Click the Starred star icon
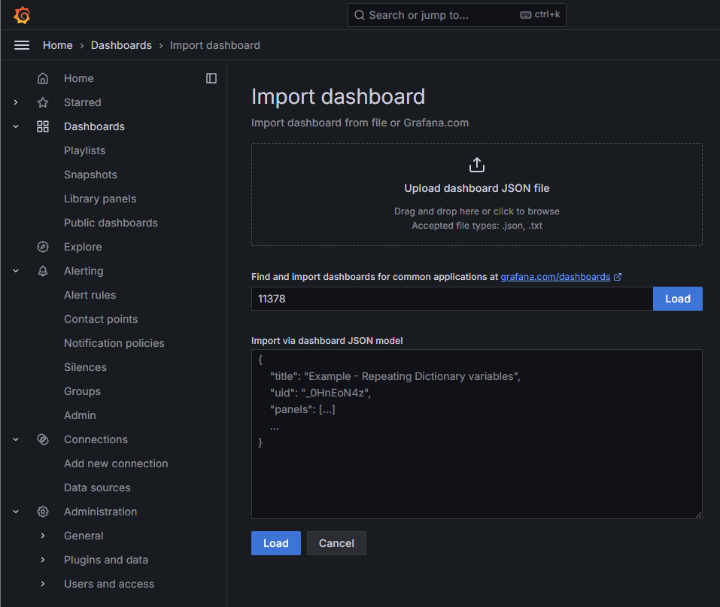 (x=43, y=102)
